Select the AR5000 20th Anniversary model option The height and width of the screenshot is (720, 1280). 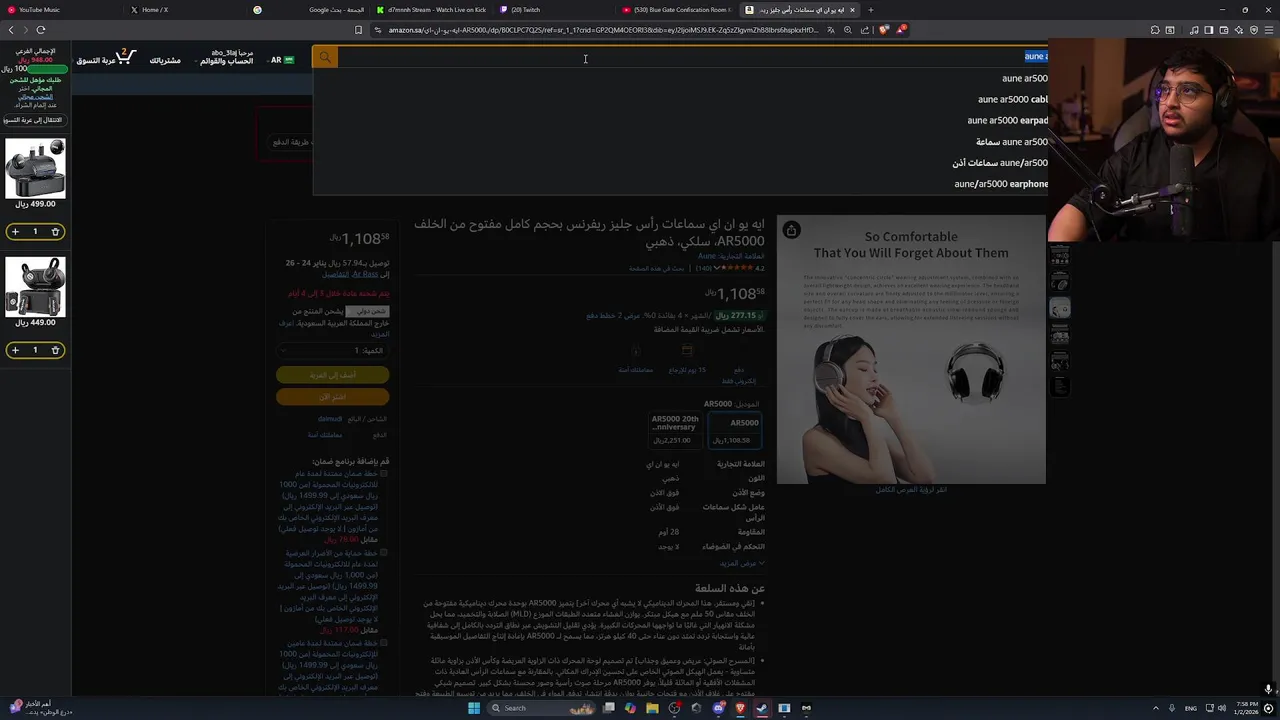[x=675, y=430]
